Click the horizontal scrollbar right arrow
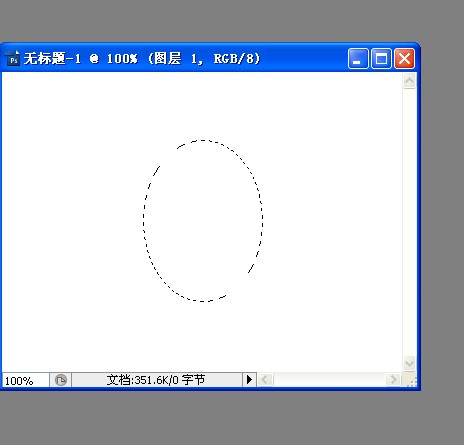The width and height of the screenshot is (464, 445). (393, 380)
